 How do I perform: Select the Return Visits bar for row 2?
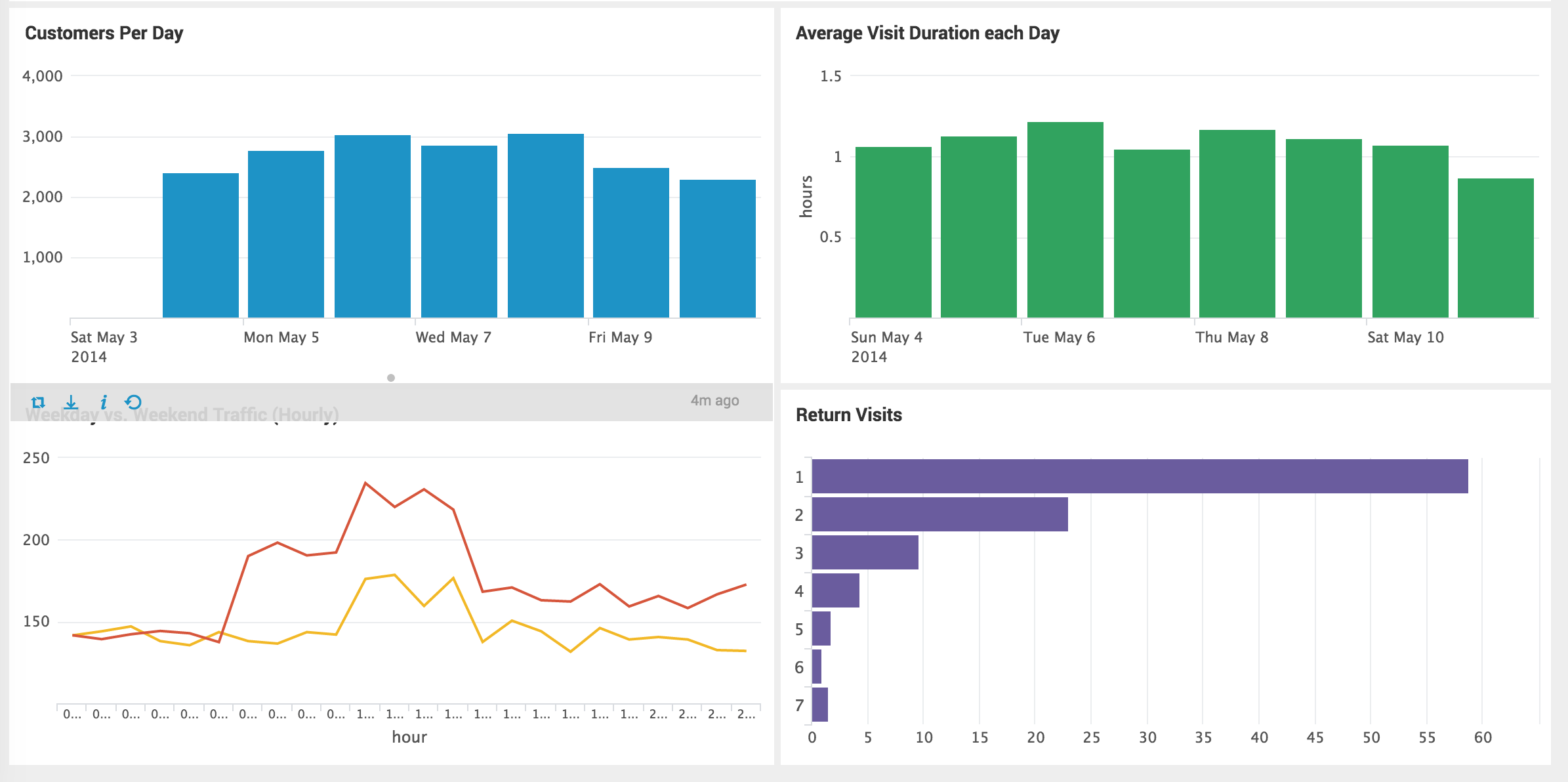[940, 514]
